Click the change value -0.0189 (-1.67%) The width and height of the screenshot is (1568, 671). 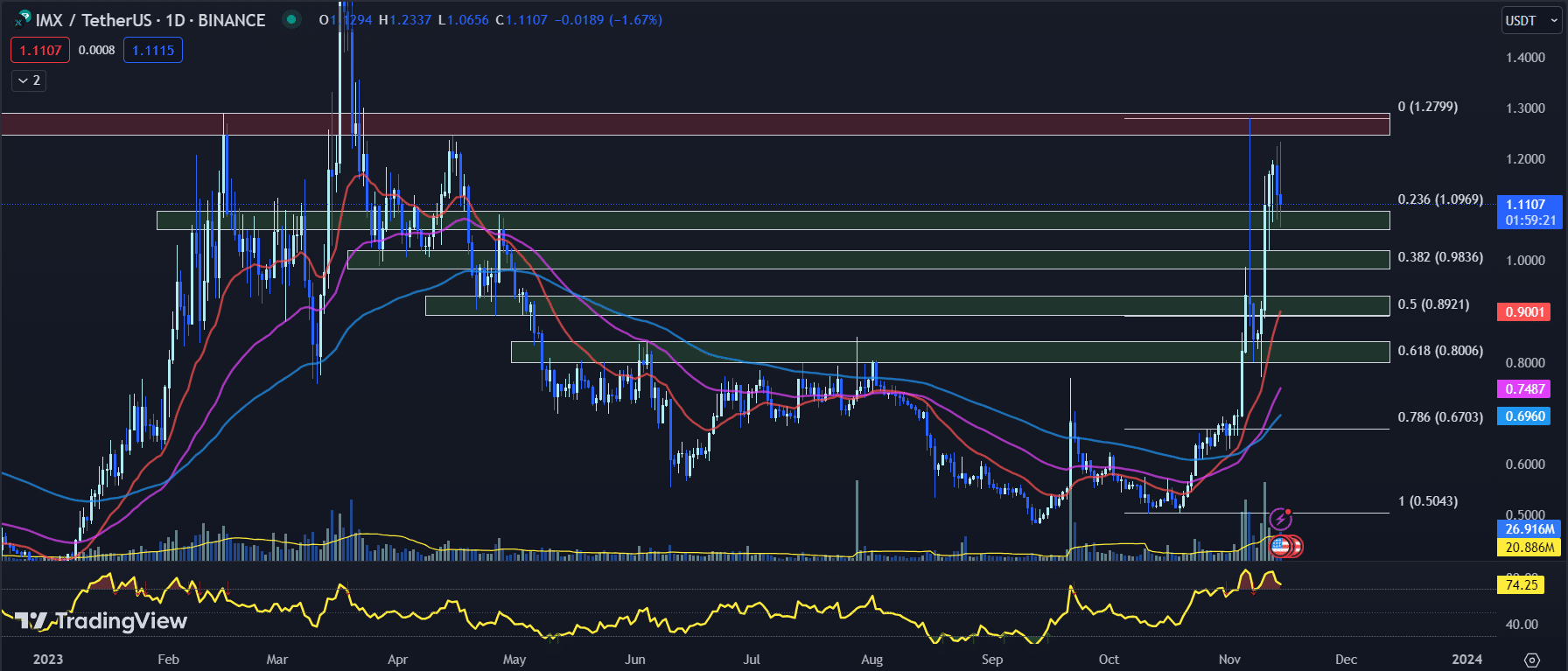tap(608, 19)
